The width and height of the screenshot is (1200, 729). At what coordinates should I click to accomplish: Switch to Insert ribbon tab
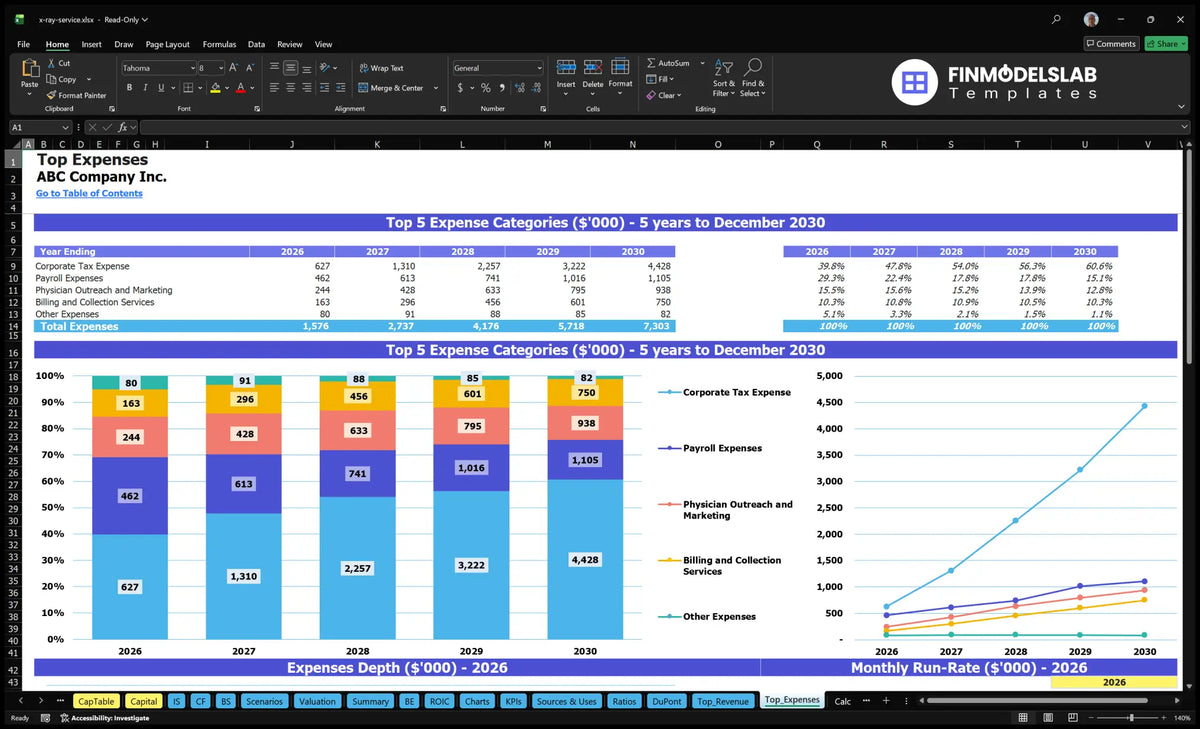(x=91, y=44)
